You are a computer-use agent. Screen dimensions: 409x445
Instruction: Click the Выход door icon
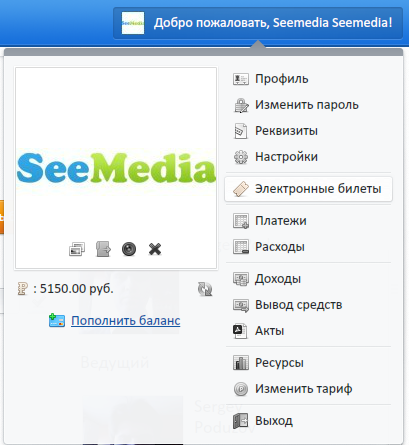240,421
